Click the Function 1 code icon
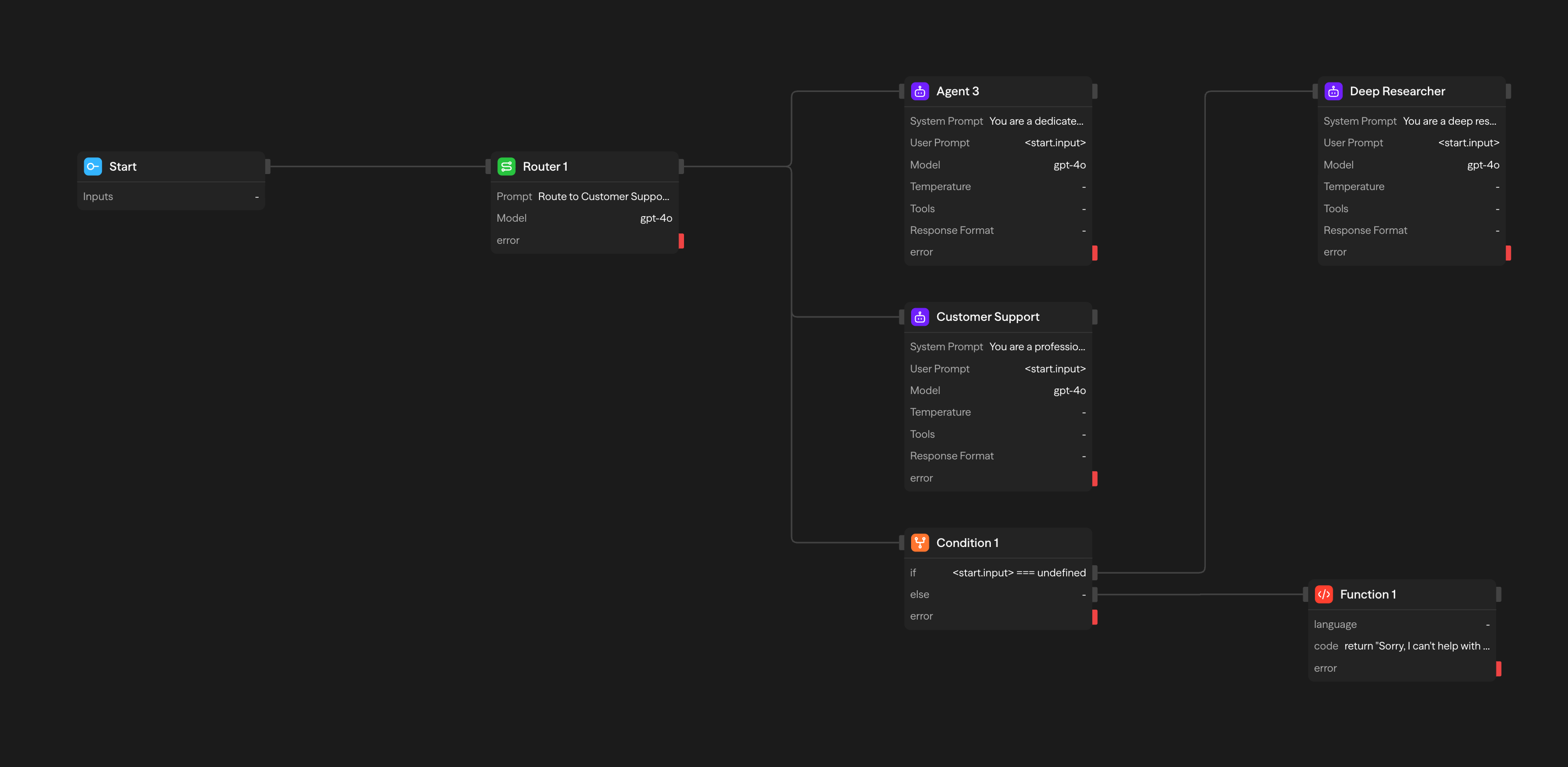This screenshot has height=767, width=1568. click(x=1323, y=594)
